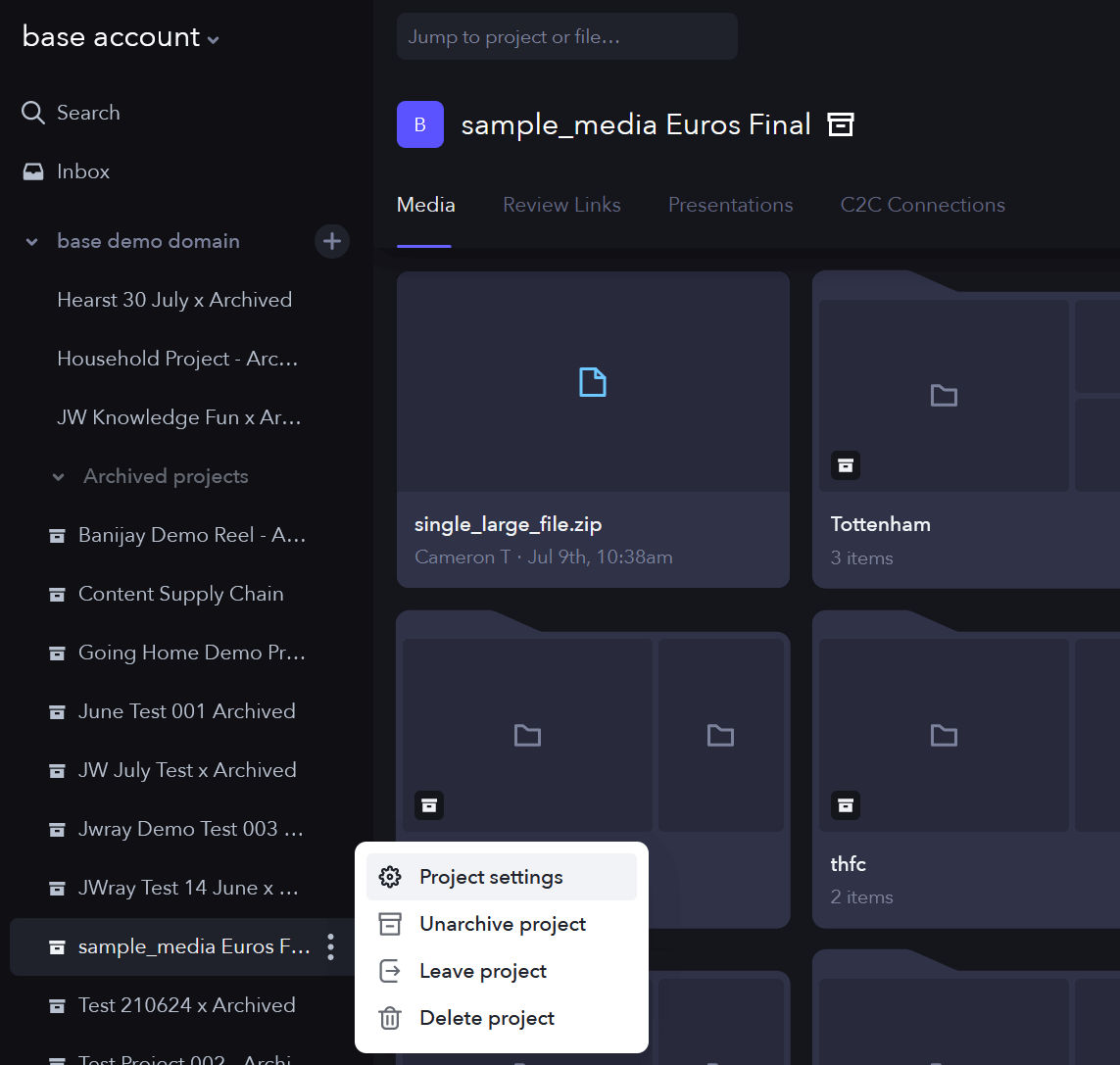Click the Unarchive project box icon
This screenshot has width=1120, height=1065.
(390, 924)
